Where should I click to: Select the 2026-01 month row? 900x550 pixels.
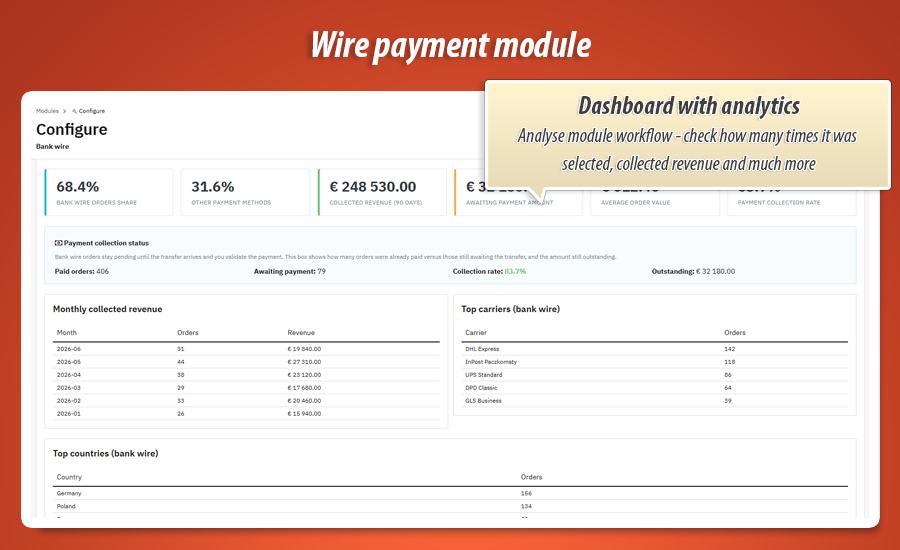[246, 413]
